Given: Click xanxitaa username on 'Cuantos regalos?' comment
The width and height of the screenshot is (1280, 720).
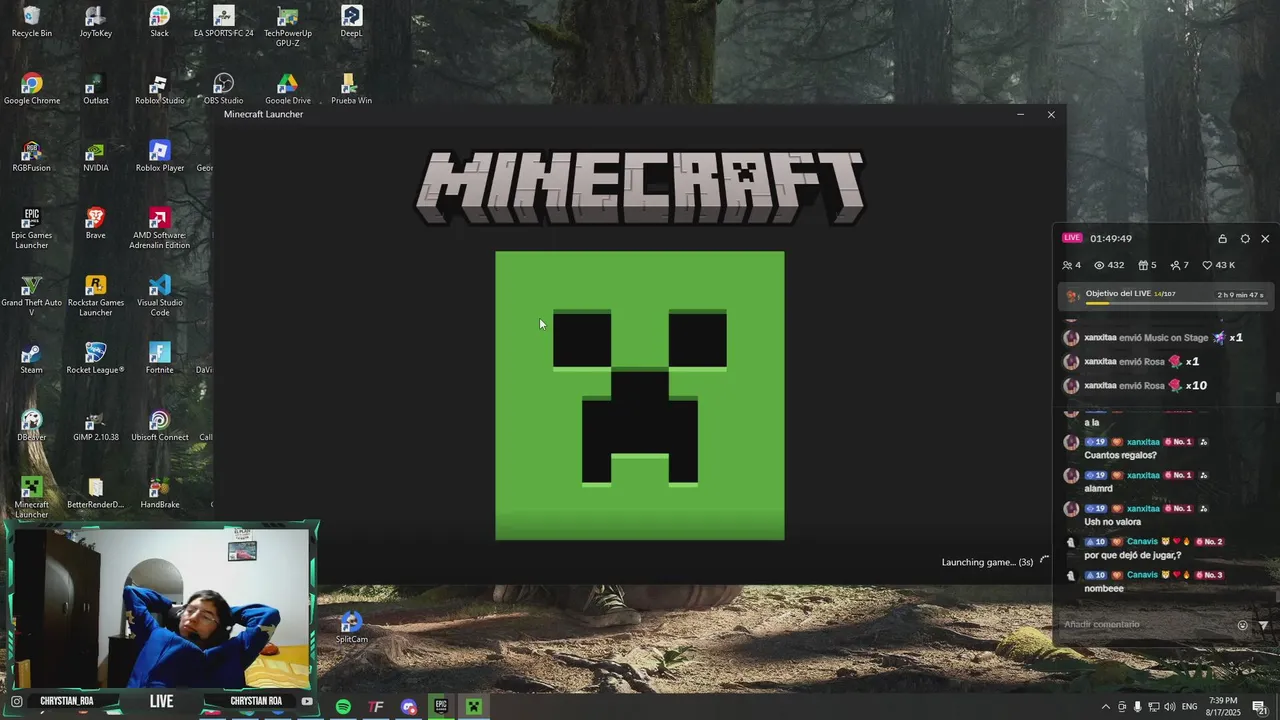Looking at the screenshot, I should coord(1143,442).
